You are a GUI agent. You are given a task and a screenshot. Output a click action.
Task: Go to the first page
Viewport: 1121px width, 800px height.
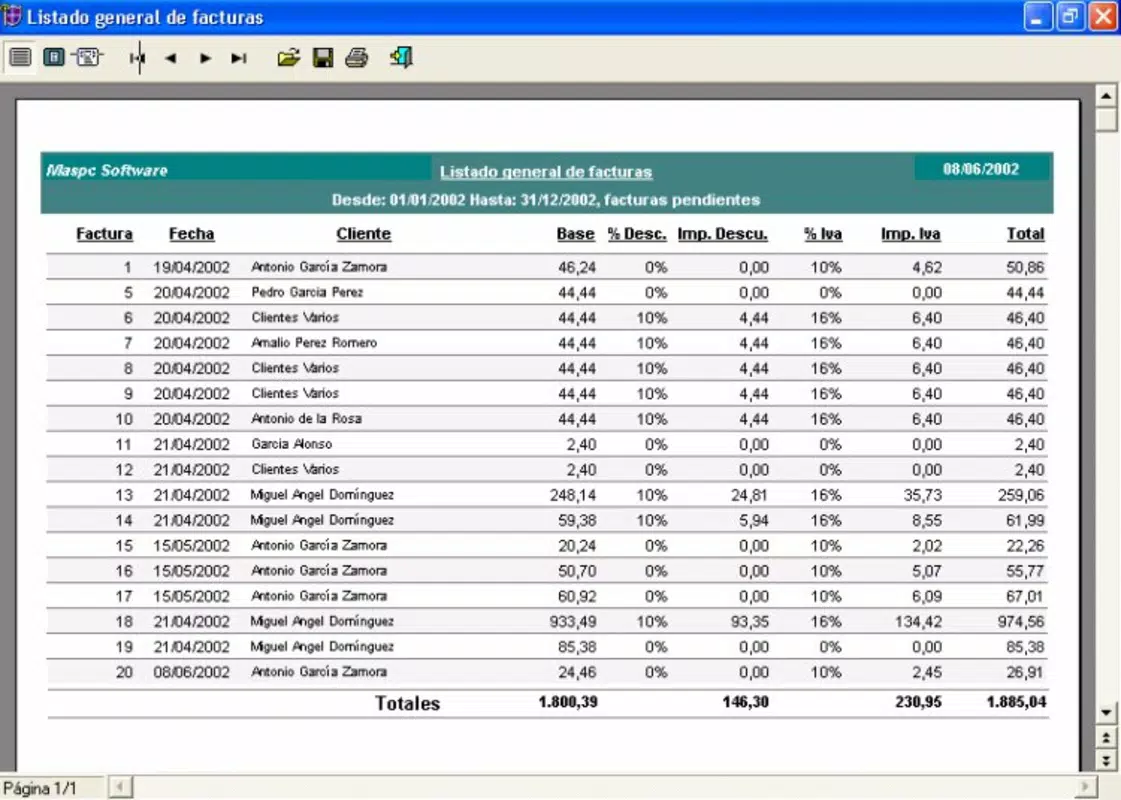(x=138, y=58)
